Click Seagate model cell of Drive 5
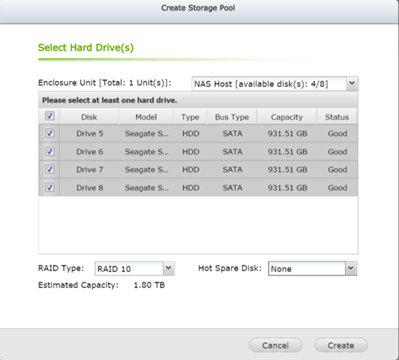 coord(146,134)
